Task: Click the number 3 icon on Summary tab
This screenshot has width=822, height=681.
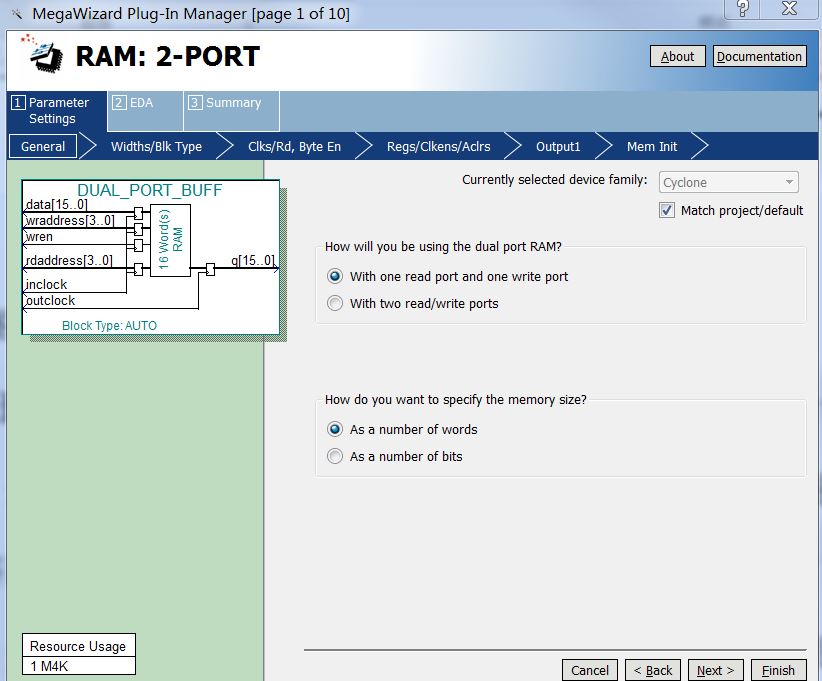Action: 195,102
